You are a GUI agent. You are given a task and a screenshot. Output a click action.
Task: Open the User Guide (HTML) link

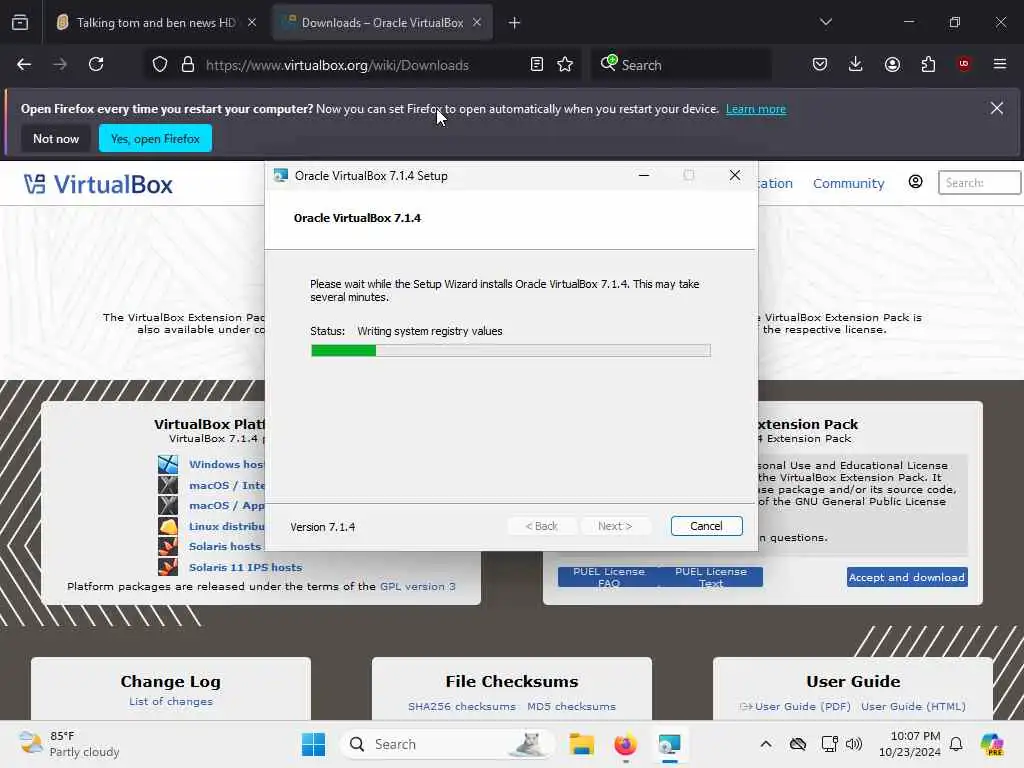[913, 707]
